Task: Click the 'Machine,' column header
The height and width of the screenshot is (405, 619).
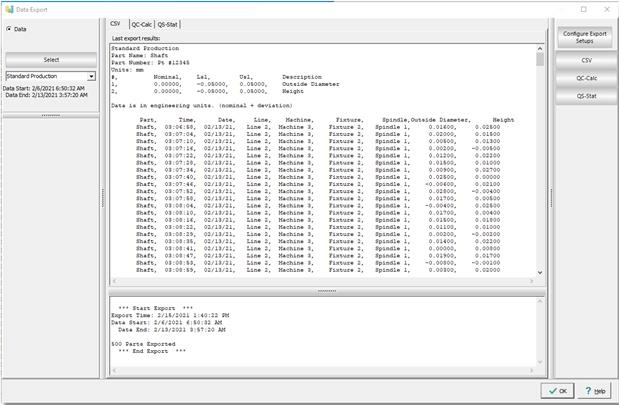Action: pyautogui.click(x=300, y=120)
